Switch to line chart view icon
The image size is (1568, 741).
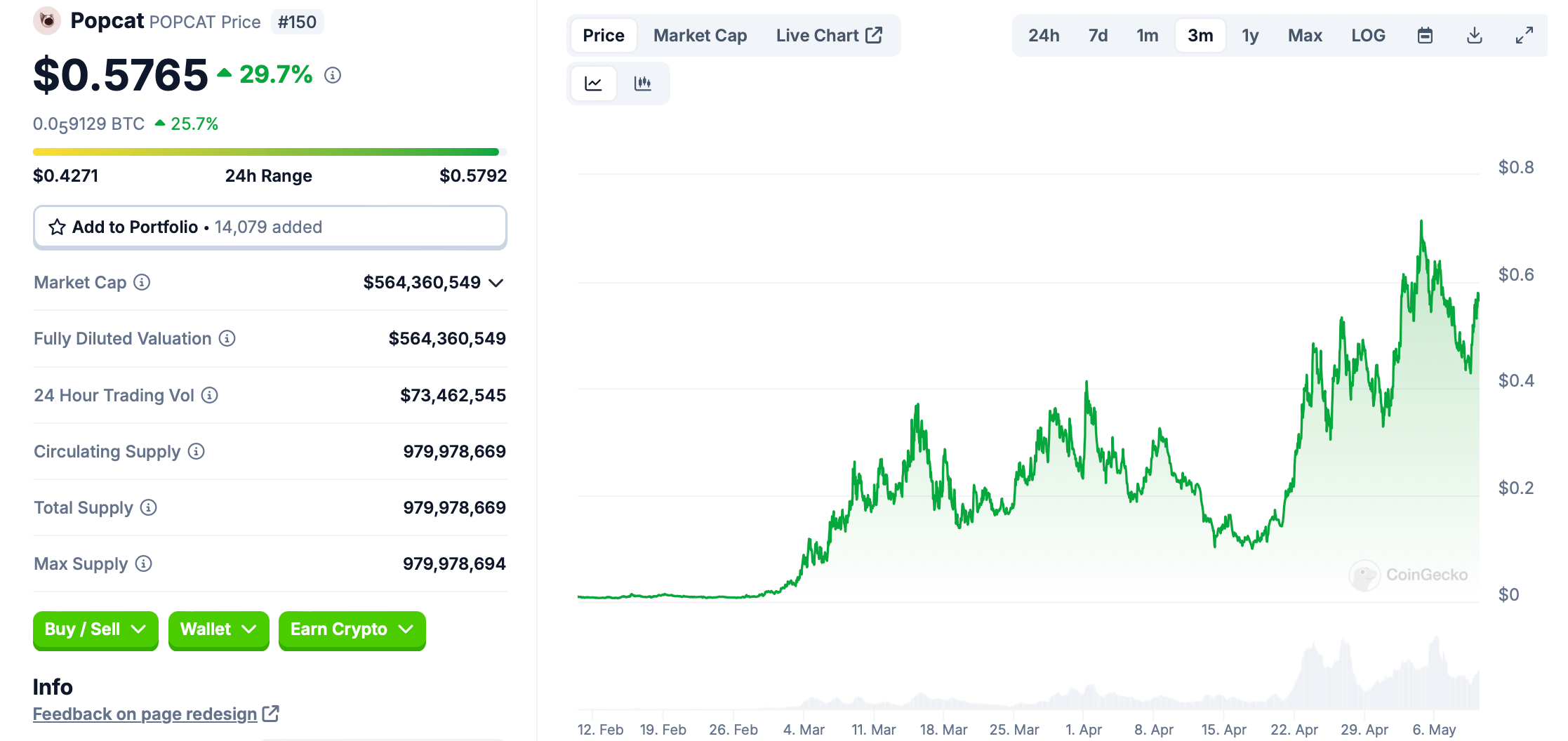point(594,84)
